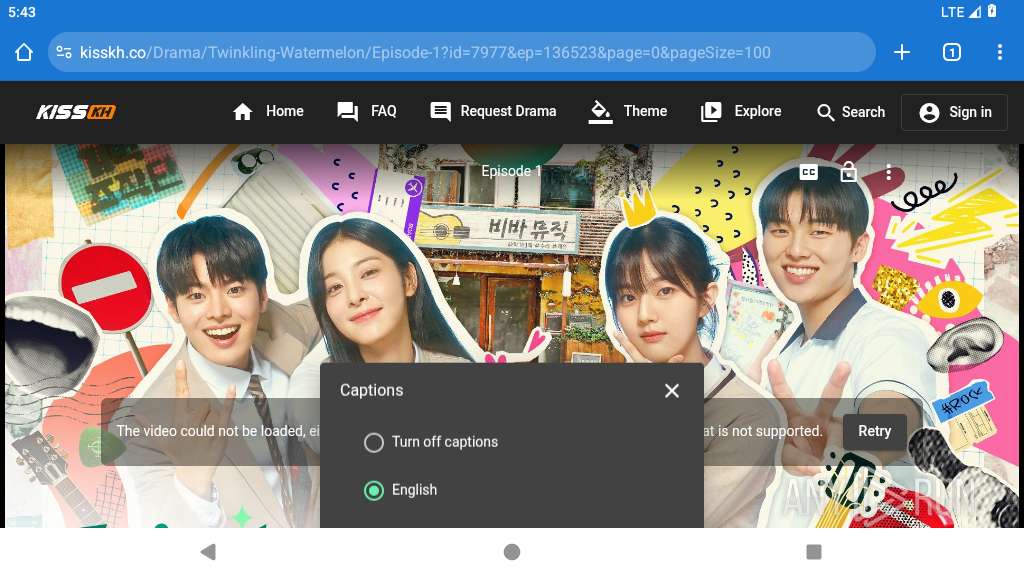Open the tab switcher showing 1 tab
This screenshot has width=1024, height=576.
coord(952,52)
